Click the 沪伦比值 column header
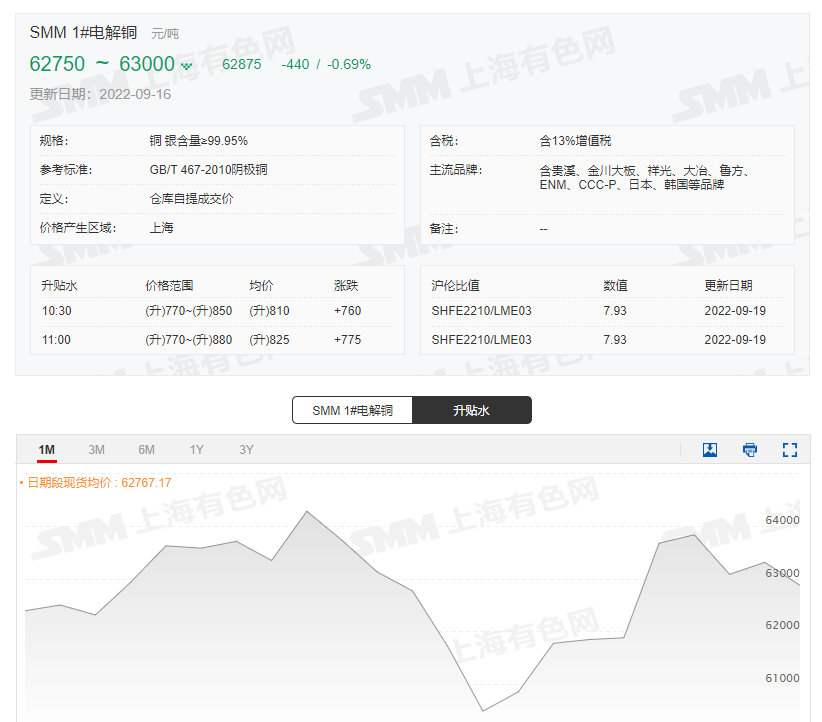 click(x=456, y=286)
